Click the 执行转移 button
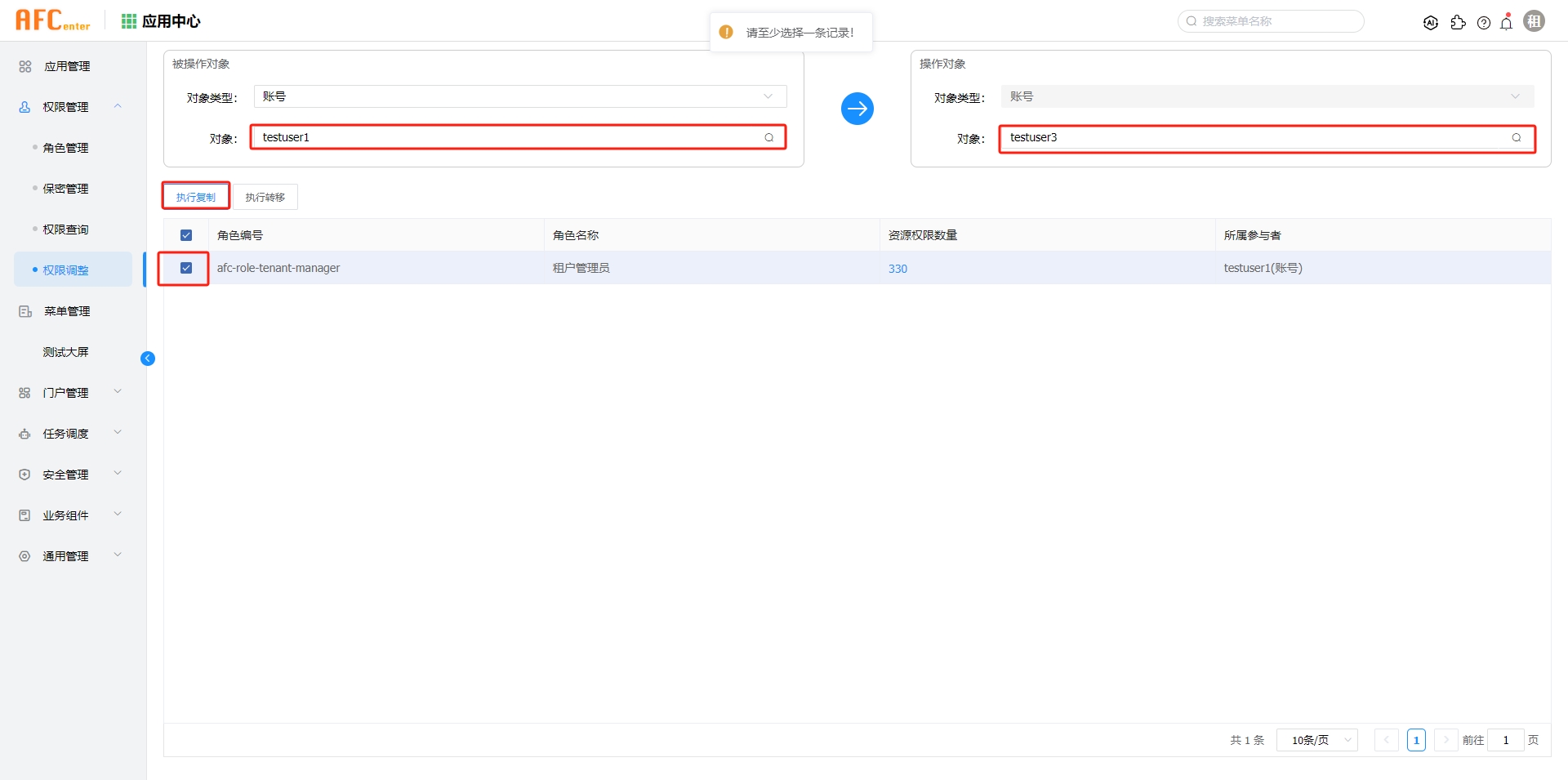Image resolution: width=1568 pixels, height=780 pixels. 265,197
